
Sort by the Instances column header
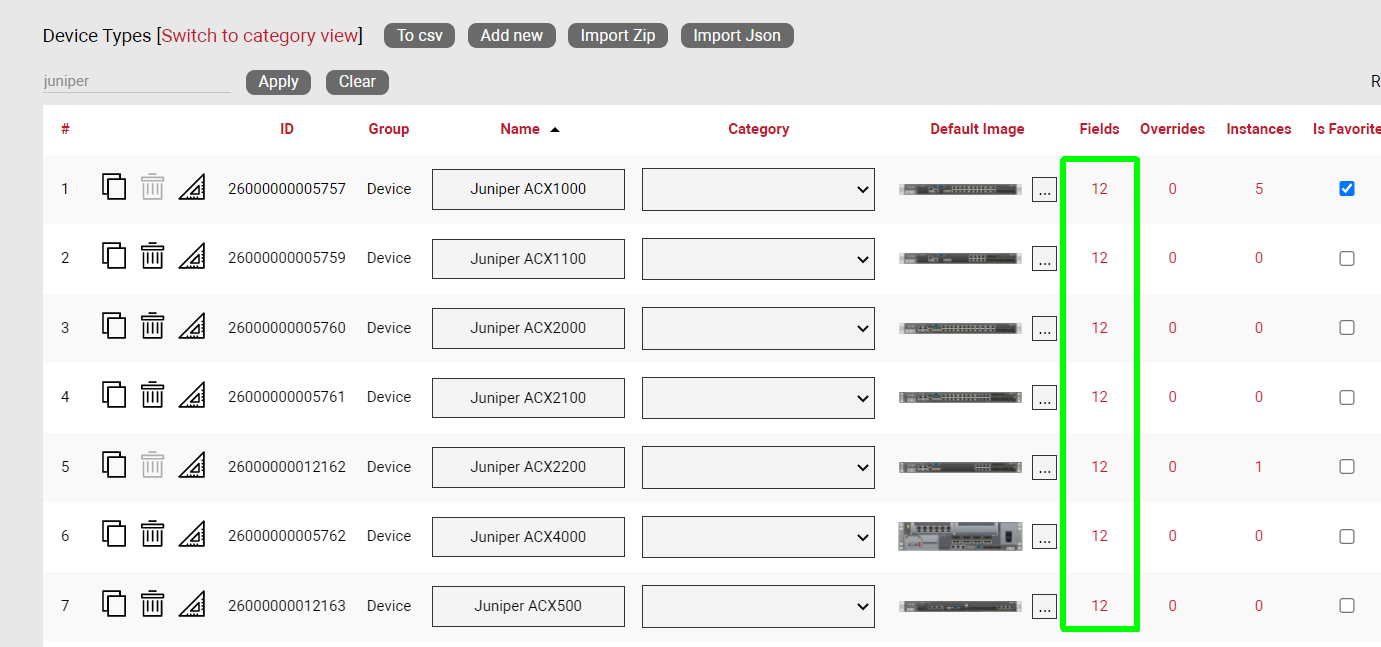coord(1258,129)
